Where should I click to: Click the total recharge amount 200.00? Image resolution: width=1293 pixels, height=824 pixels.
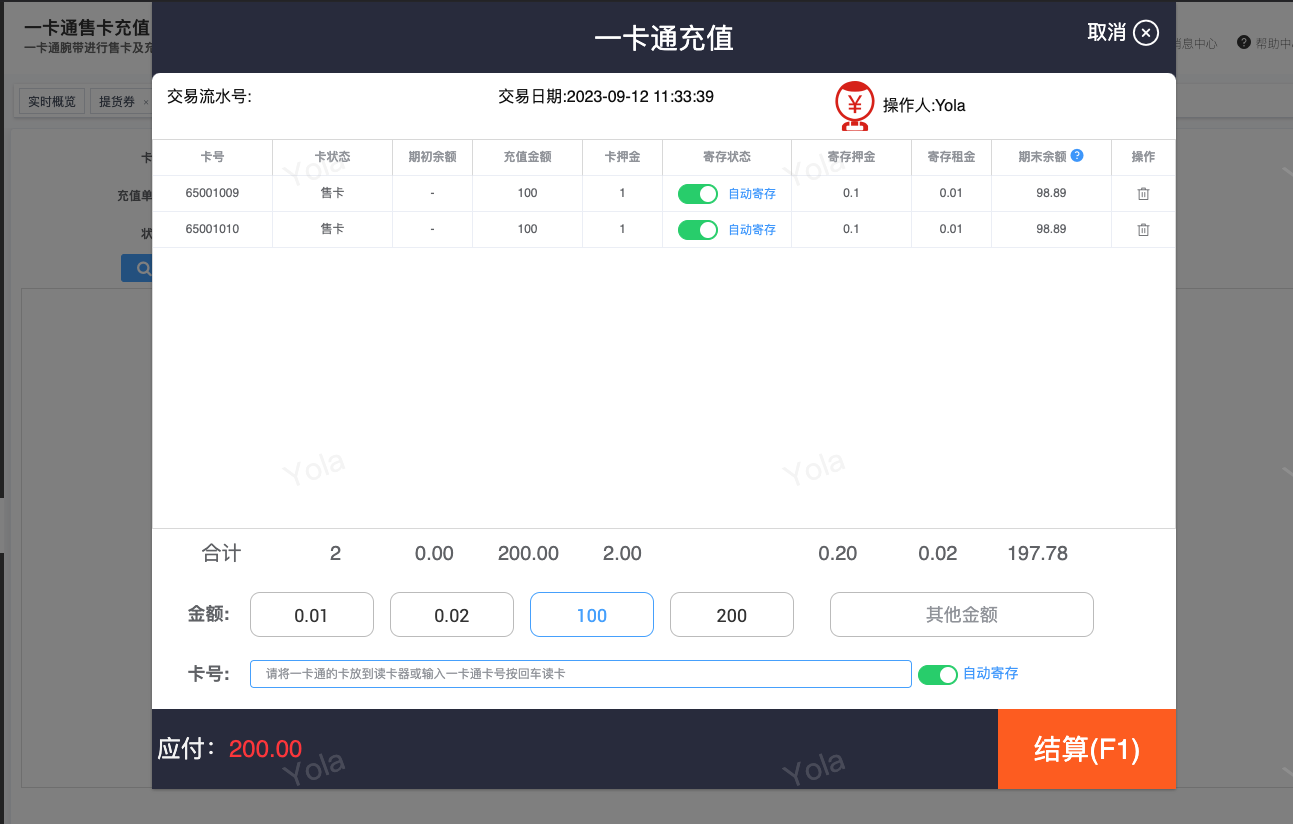click(528, 553)
